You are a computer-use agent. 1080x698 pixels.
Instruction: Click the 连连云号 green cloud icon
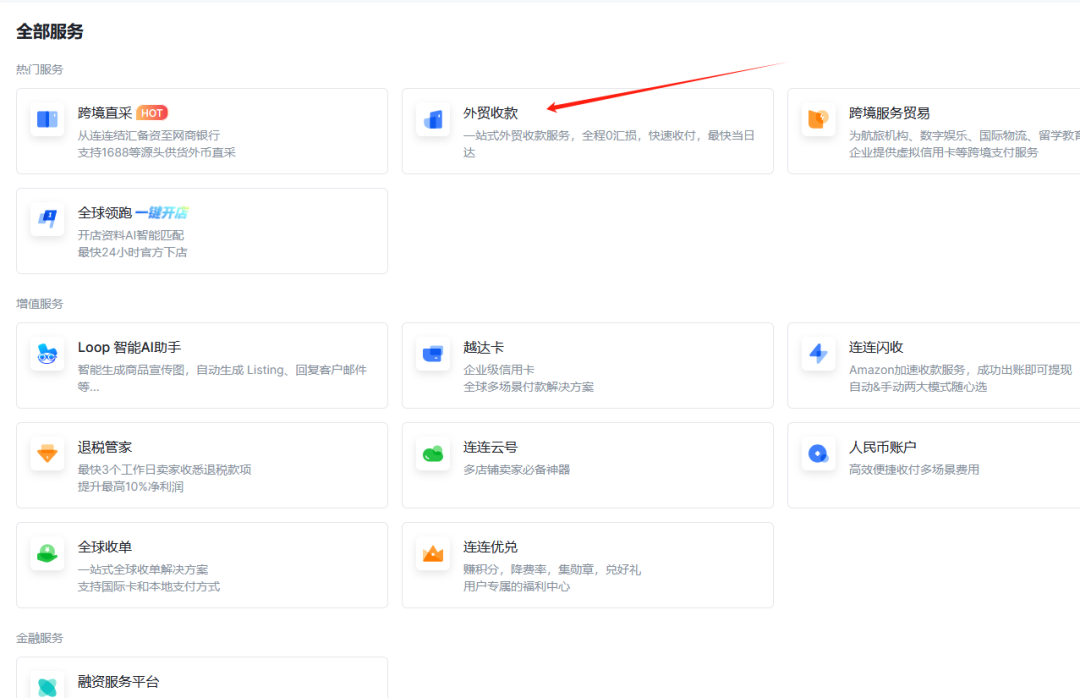click(x=433, y=454)
